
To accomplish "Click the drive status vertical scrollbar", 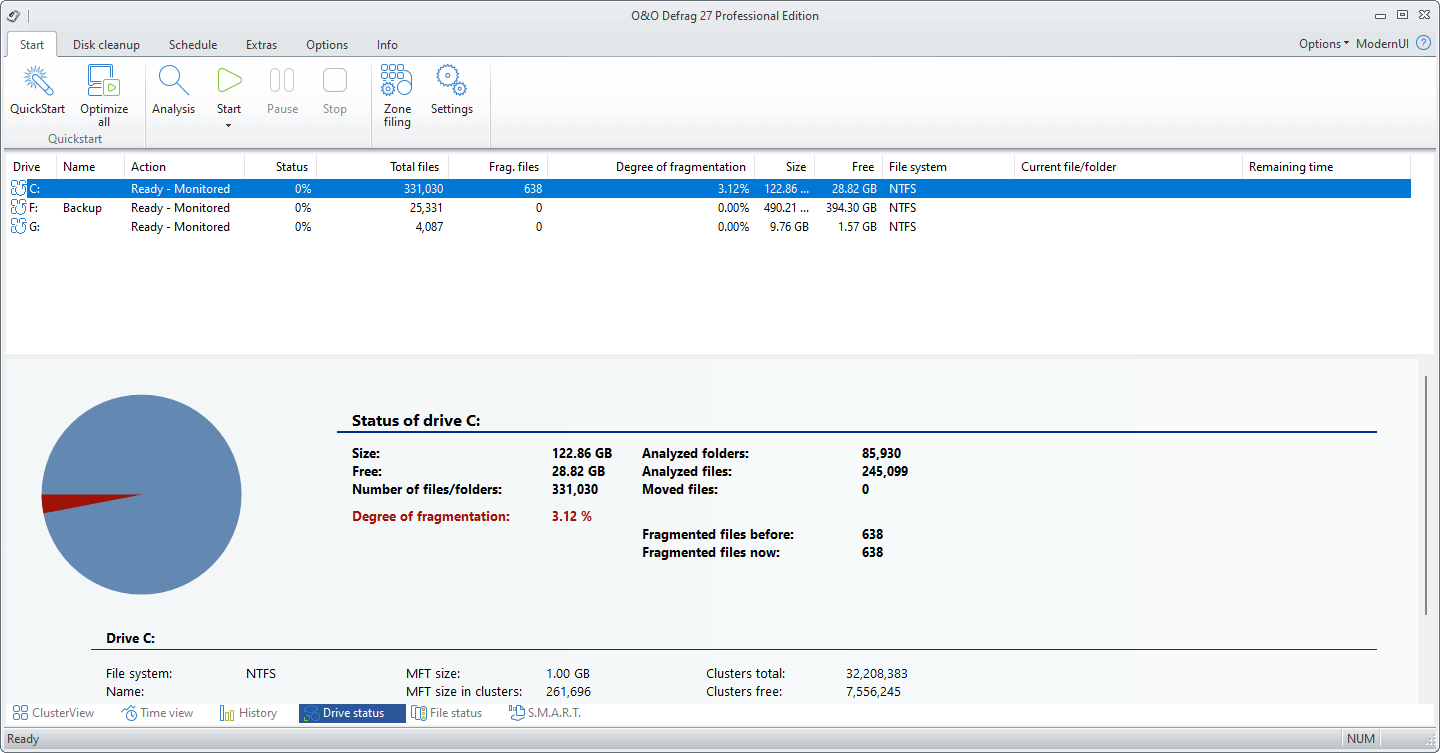I will click(x=1427, y=495).
